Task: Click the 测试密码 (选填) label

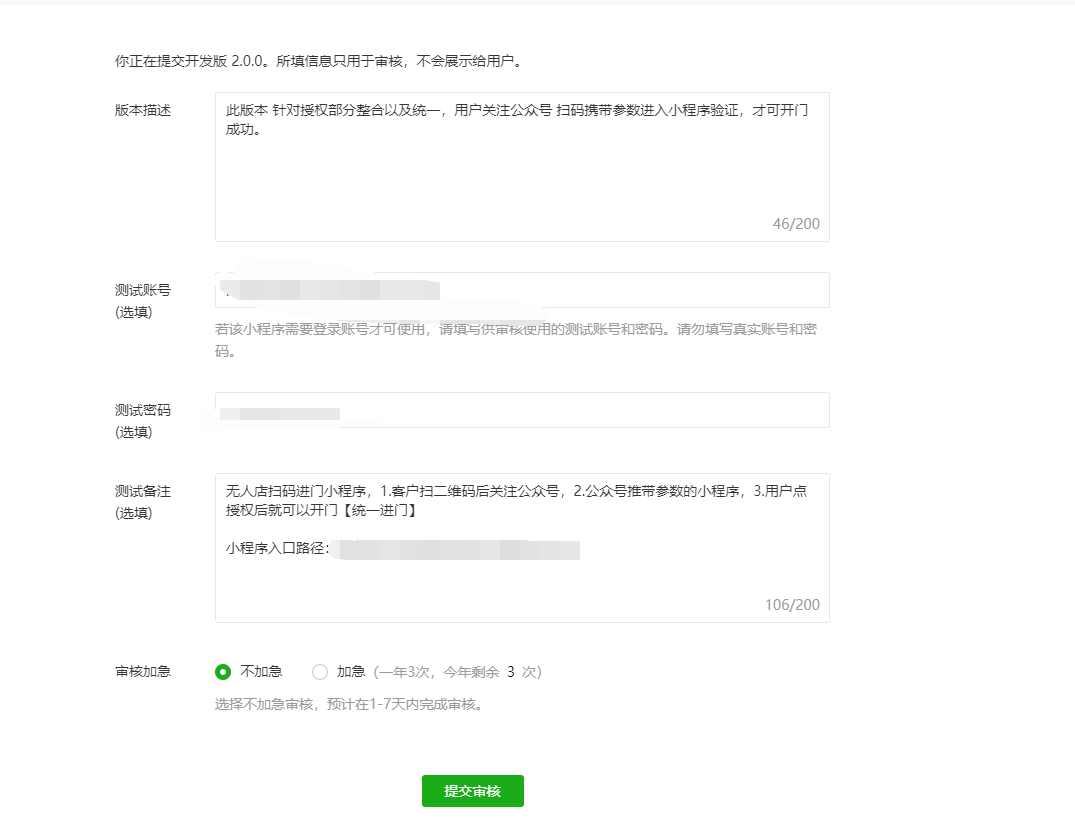Action: [x=143, y=421]
